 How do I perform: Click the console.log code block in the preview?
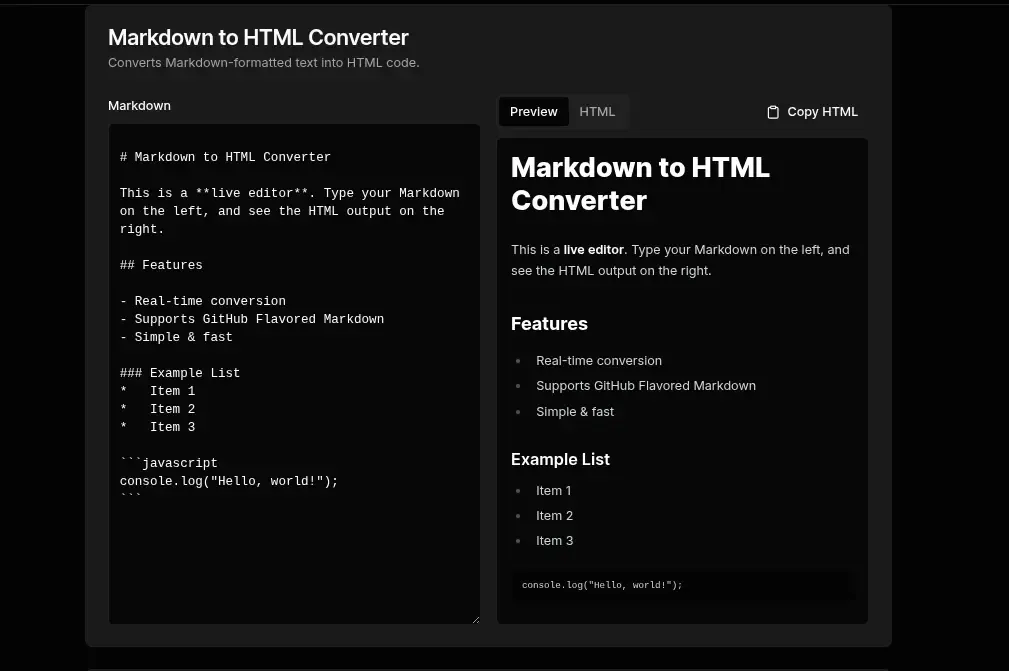(x=601, y=584)
